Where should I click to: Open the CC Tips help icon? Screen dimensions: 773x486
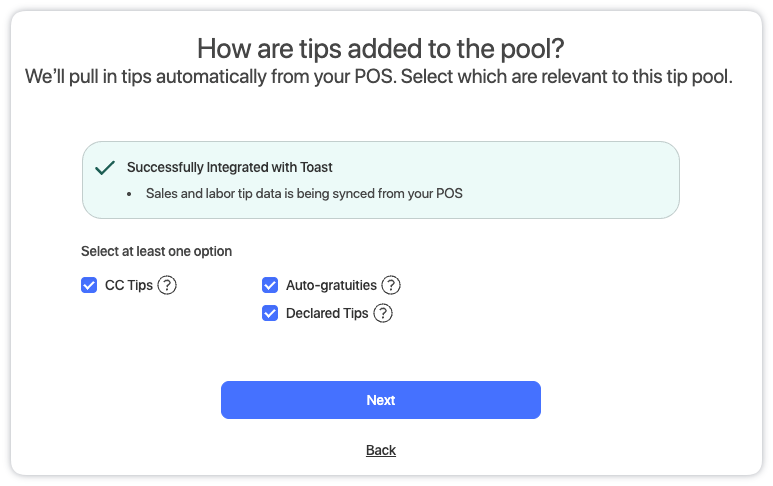pos(167,285)
